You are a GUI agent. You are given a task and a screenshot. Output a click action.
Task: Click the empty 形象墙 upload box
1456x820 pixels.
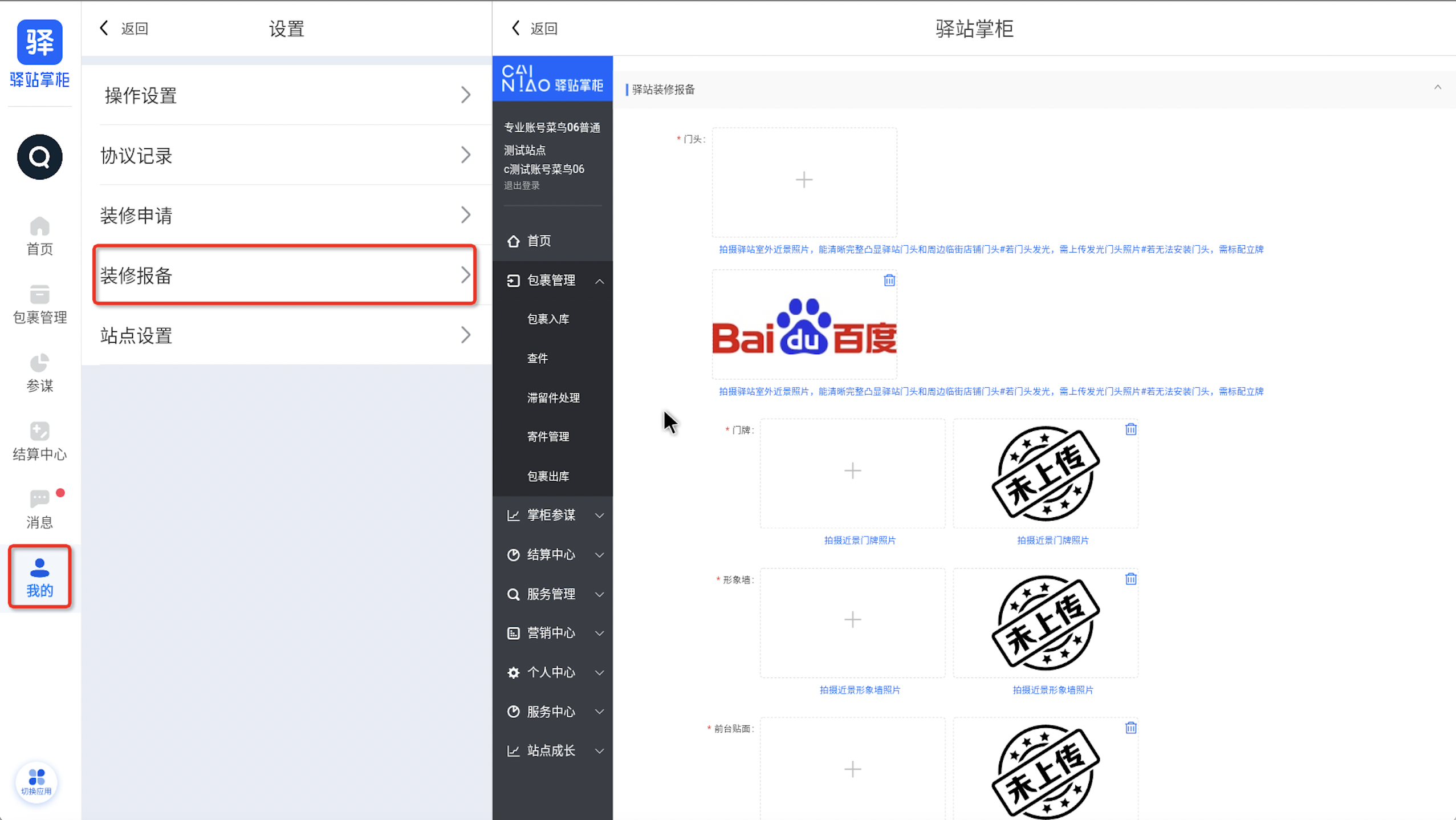852,622
